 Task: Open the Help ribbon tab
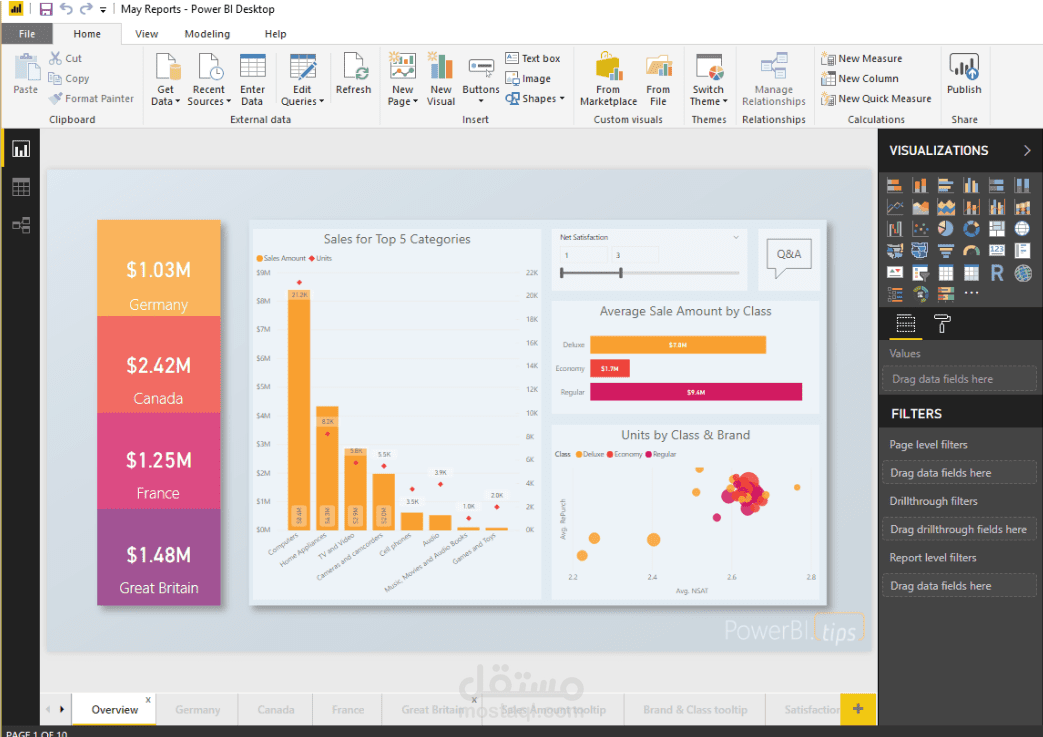pos(275,34)
